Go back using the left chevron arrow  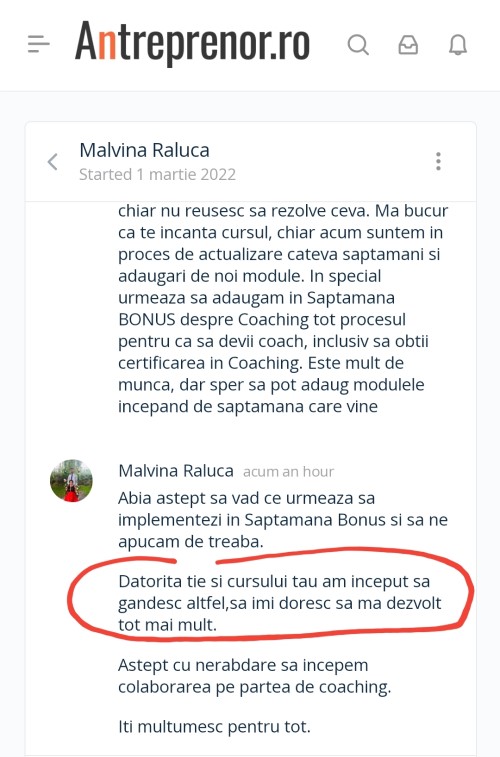click(53, 162)
